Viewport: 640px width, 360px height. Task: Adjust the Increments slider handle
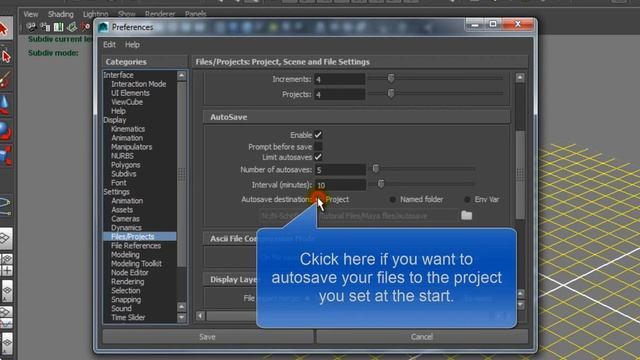point(391,78)
